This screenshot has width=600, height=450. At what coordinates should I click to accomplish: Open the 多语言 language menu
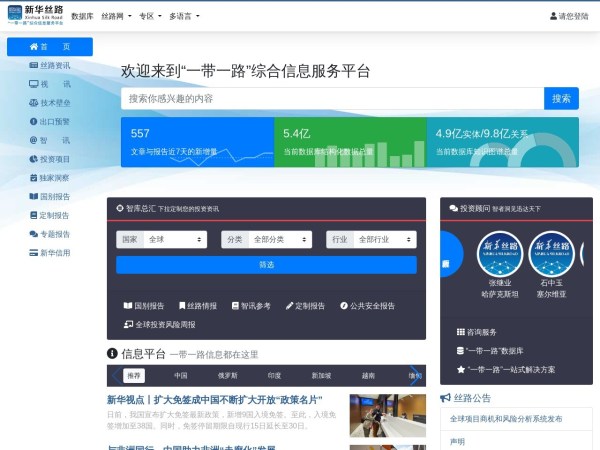click(x=184, y=16)
